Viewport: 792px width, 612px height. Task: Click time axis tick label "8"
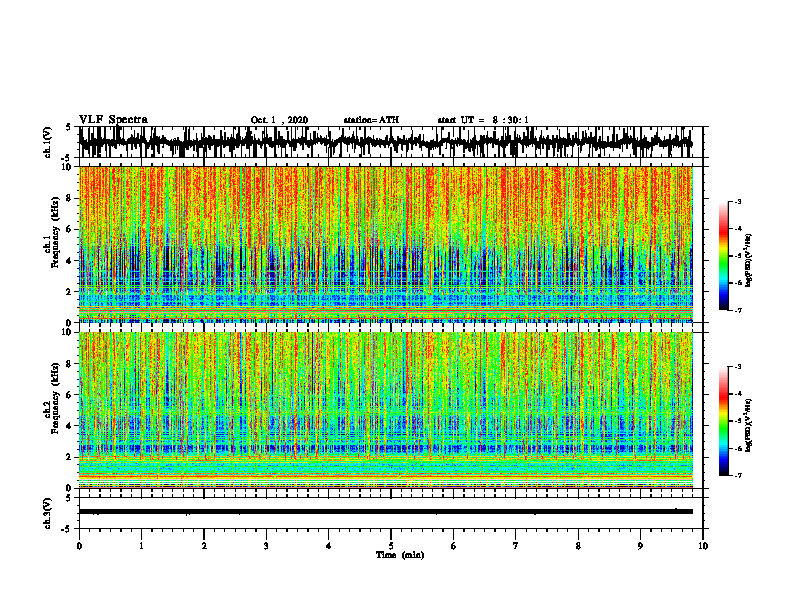(x=578, y=546)
